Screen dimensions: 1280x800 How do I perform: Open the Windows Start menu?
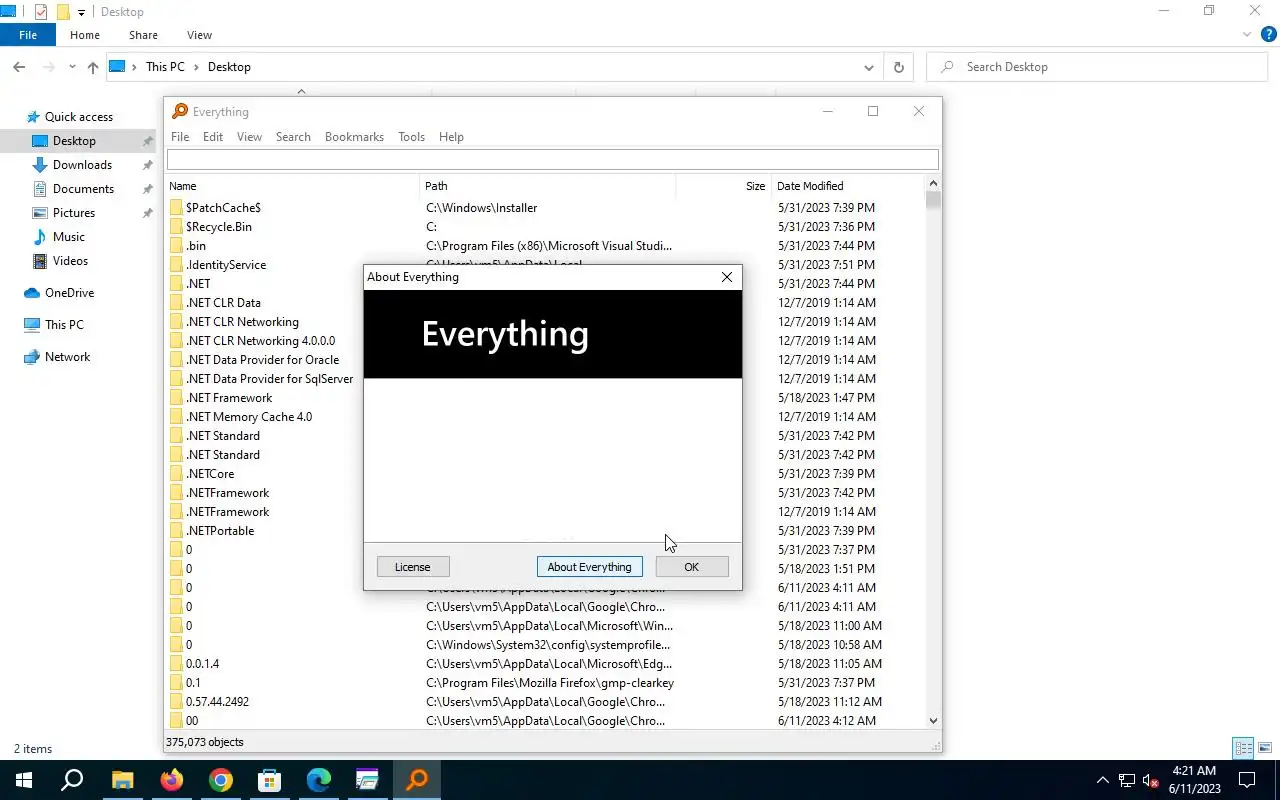24,780
